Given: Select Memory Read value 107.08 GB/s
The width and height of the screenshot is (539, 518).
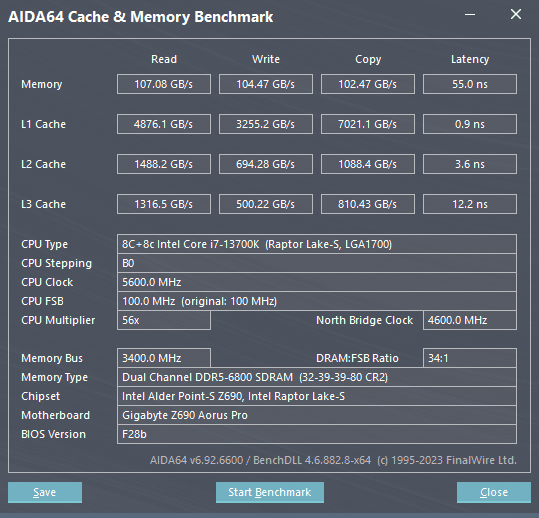Looking at the screenshot, I should [164, 84].
